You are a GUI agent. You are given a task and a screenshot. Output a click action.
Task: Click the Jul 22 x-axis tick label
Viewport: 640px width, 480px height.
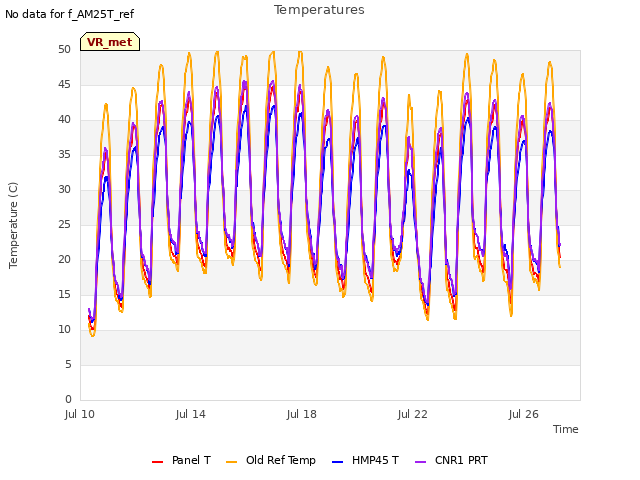413,414
